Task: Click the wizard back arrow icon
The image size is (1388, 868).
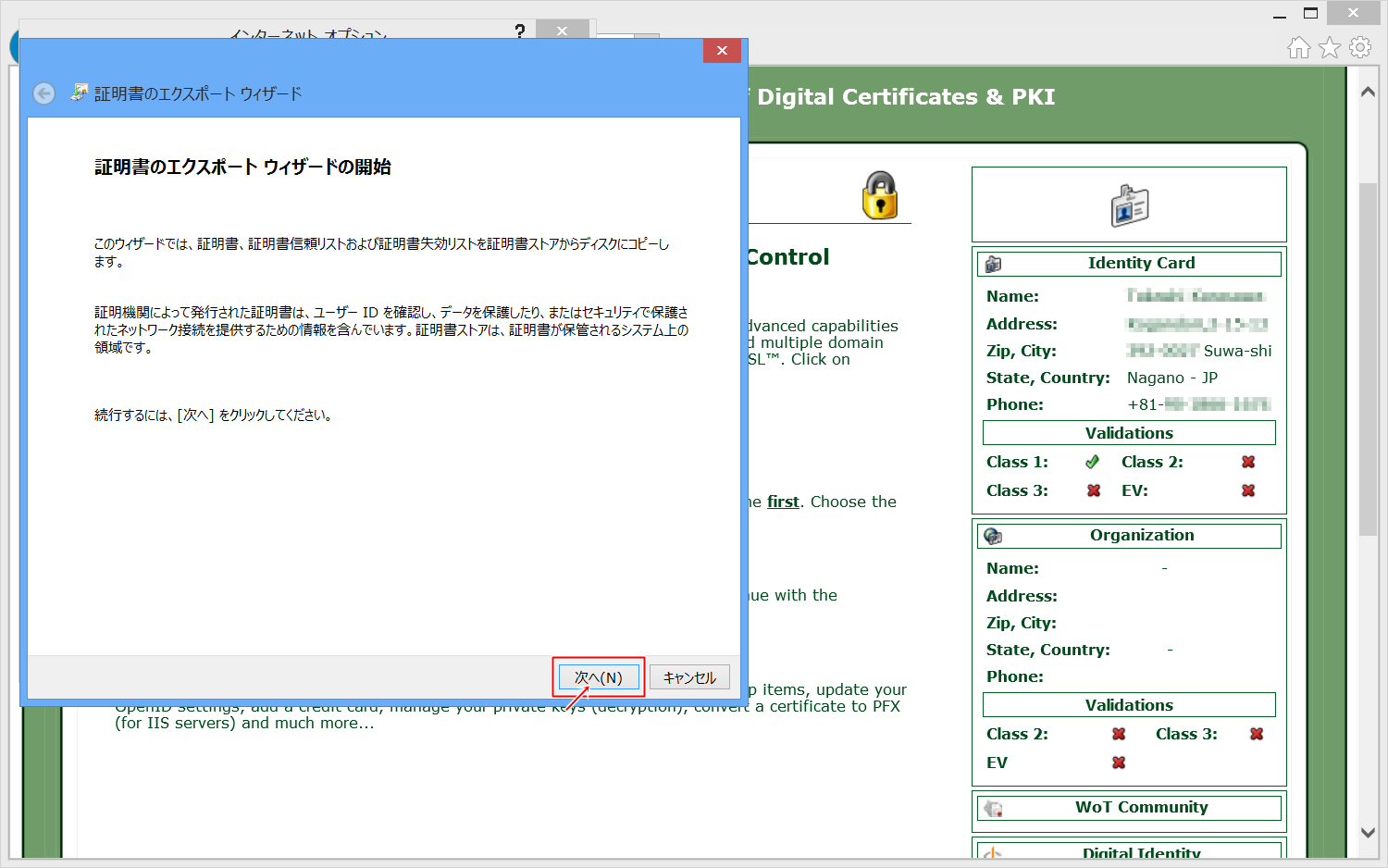Action: click(43, 93)
